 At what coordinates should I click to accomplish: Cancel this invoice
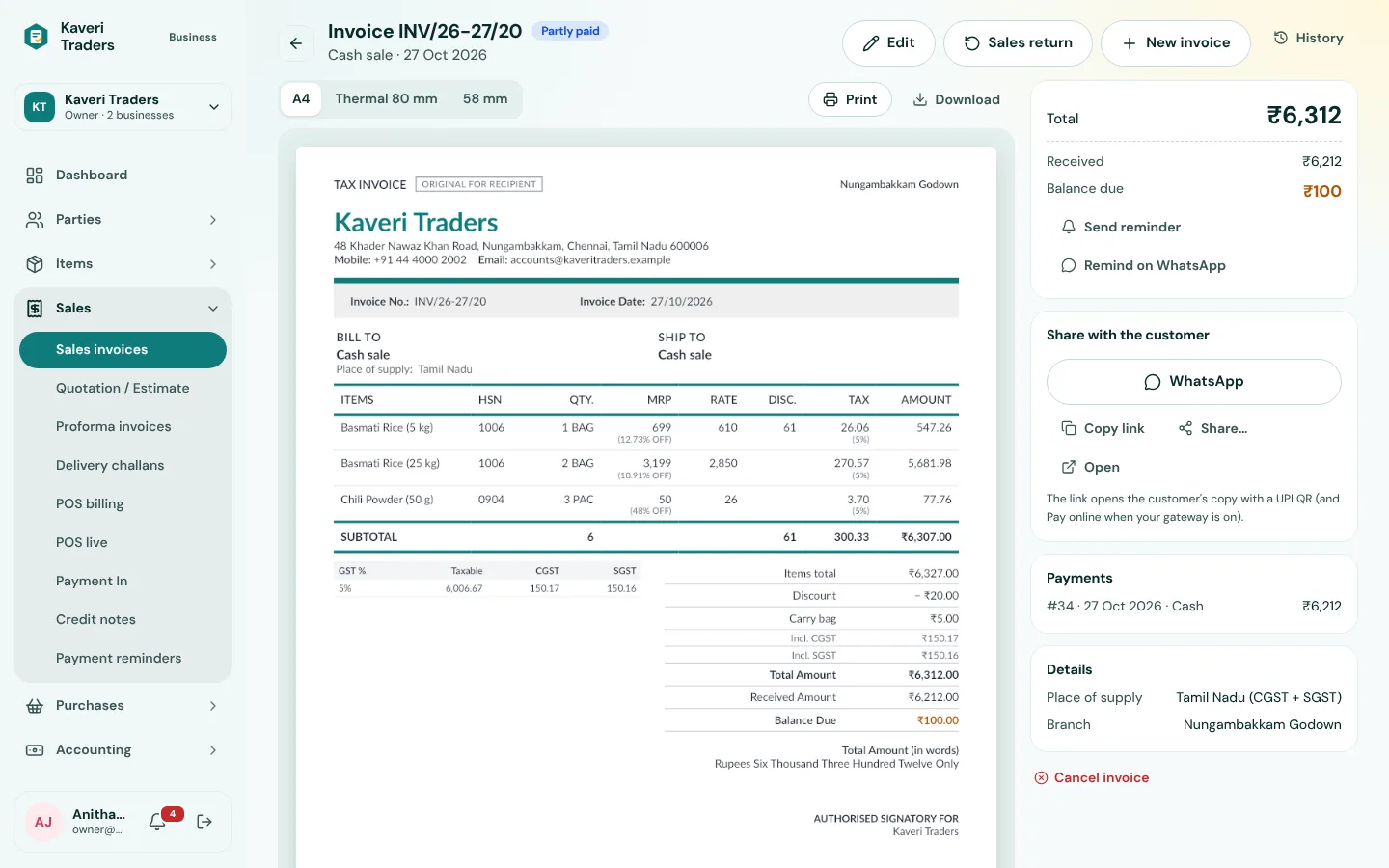click(1092, 777)
